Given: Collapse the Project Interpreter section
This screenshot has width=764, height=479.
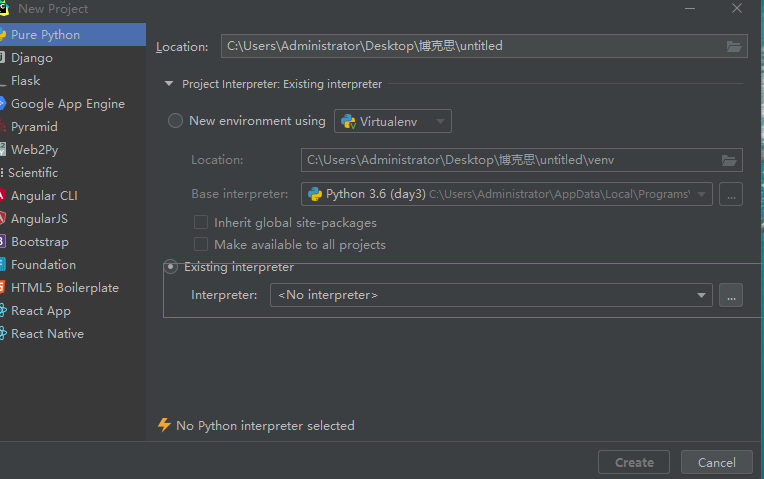Looking at the screenshot, I should click(x=170, y=85).
